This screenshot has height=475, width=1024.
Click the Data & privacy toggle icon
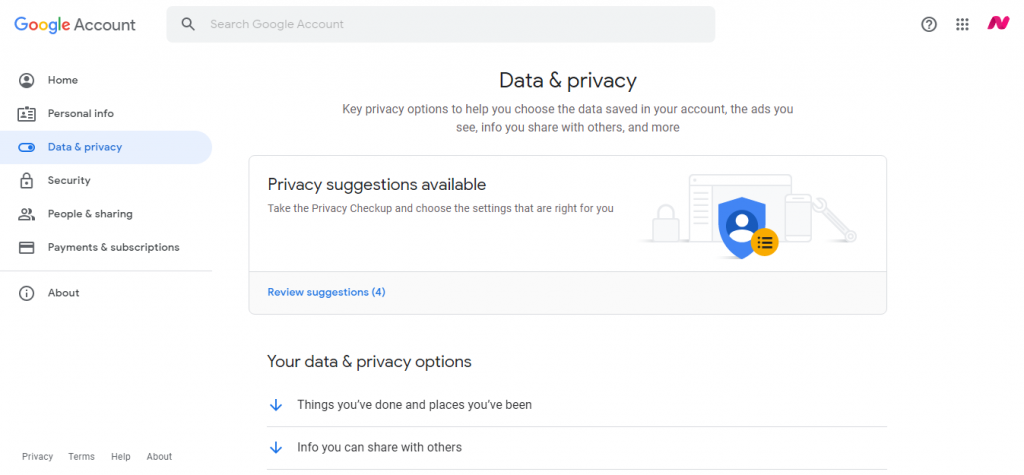coord(26,147)
